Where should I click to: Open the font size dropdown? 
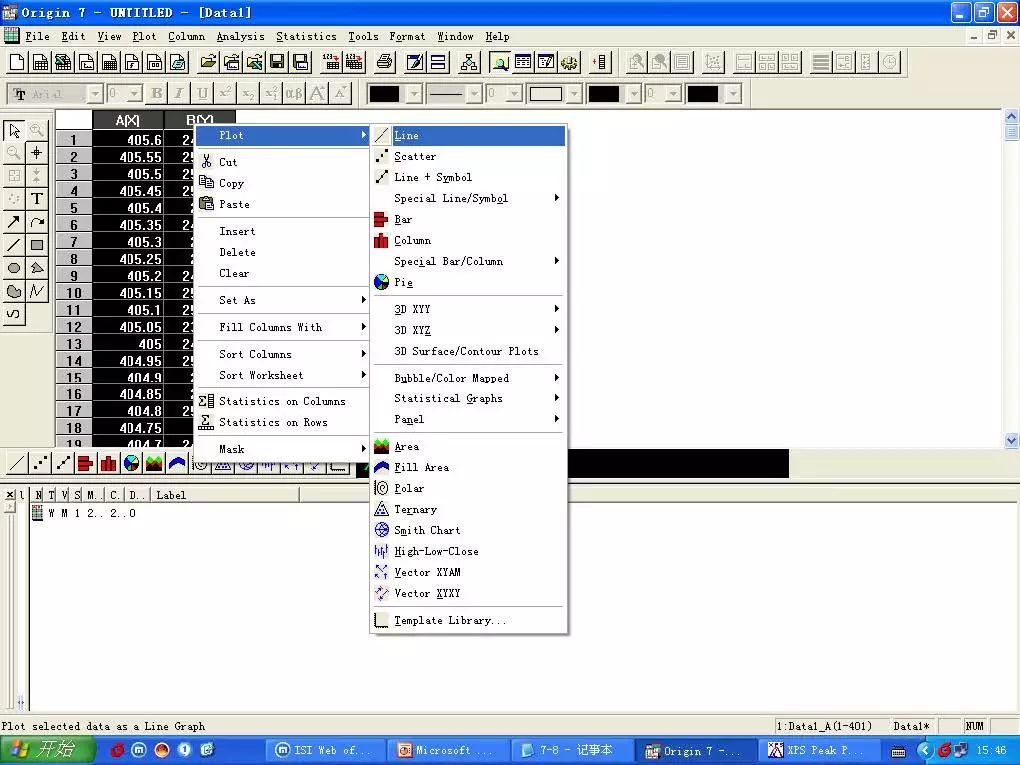coord(134,94)
